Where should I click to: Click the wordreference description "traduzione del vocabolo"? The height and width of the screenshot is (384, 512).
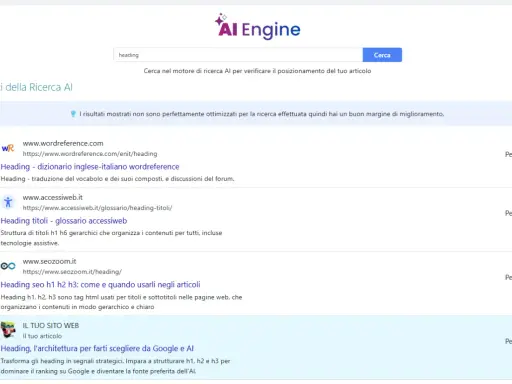tap(117, 179)
